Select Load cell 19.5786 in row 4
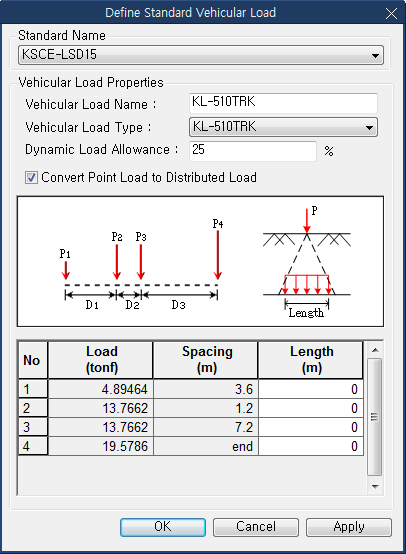406x554 pixels. (100, 446)
